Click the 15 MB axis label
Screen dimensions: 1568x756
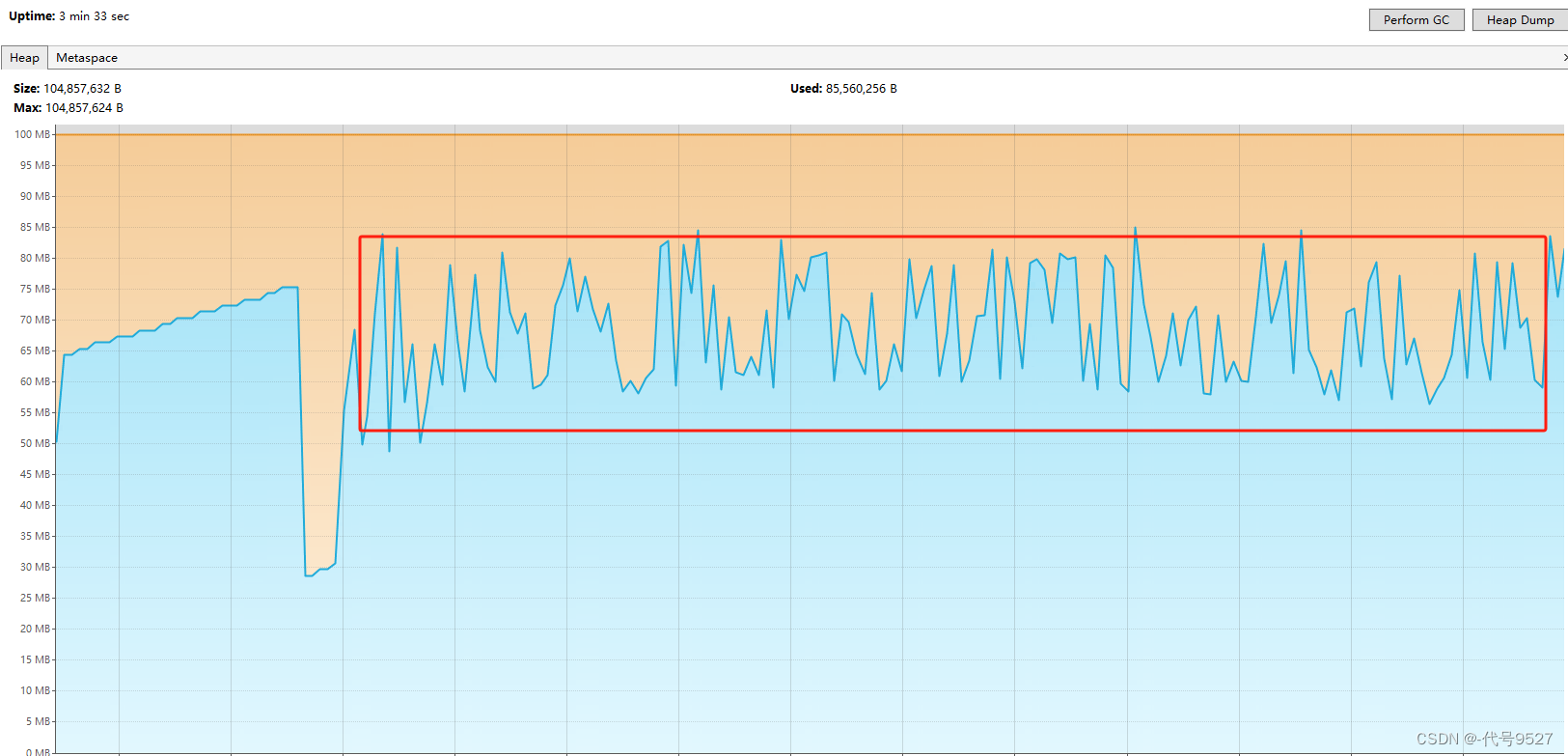click(x=35, y=659)
